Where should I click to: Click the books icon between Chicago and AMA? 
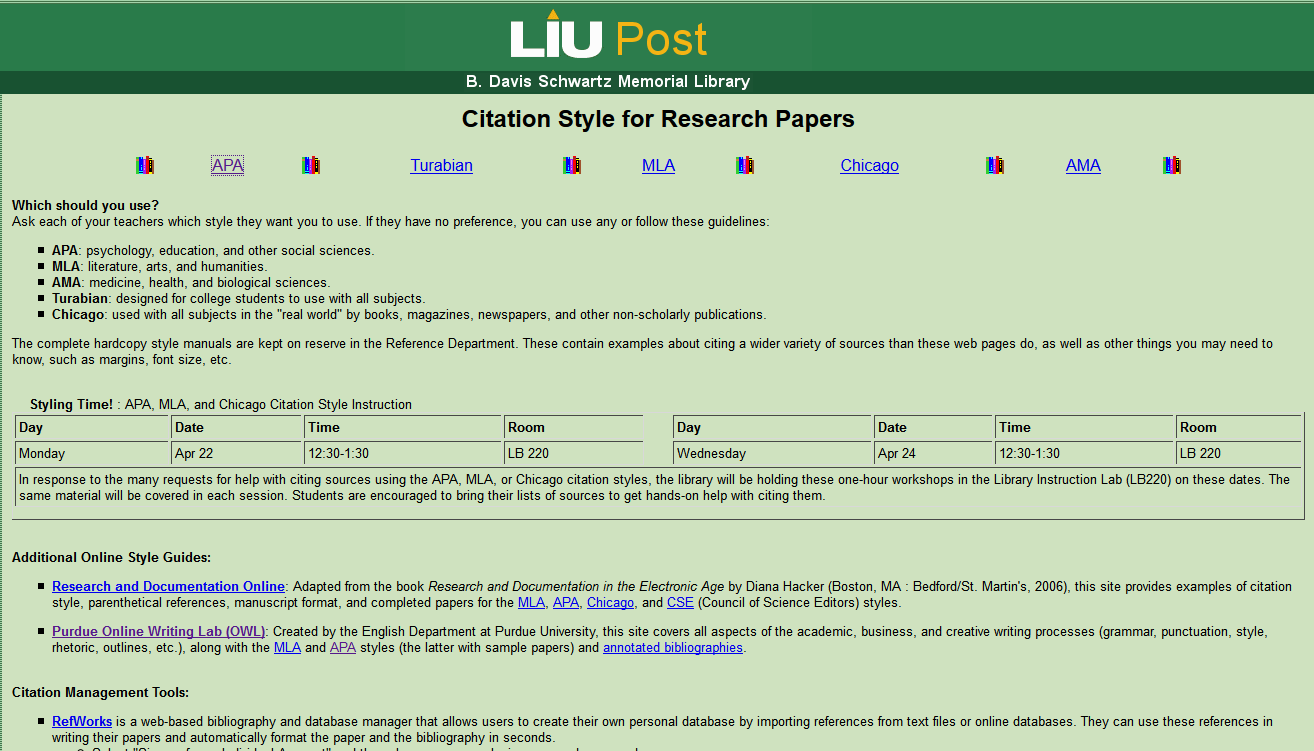tap(994, 165)
